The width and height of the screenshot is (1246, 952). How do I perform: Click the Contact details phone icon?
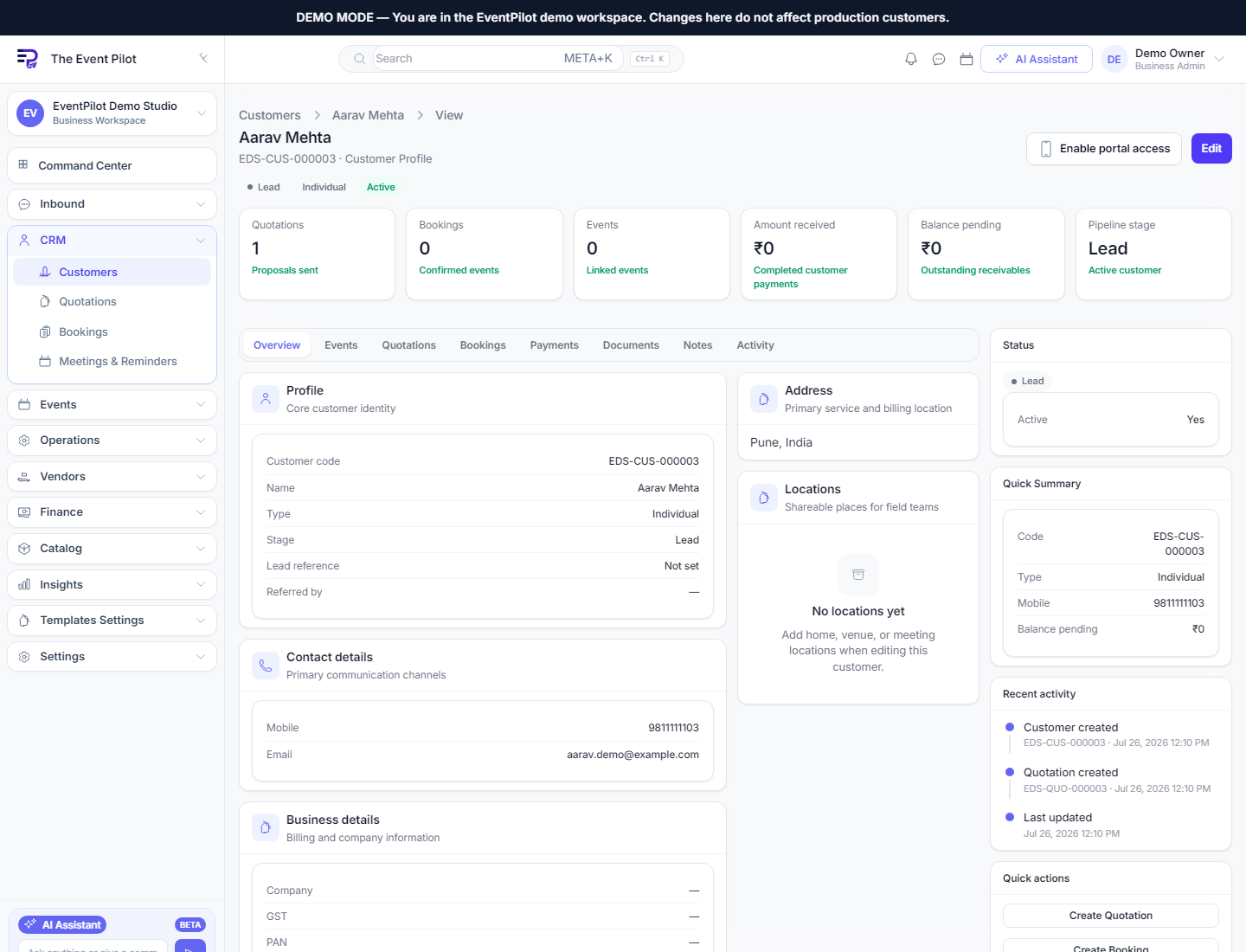pyautogui.click(x=266, y=666)
